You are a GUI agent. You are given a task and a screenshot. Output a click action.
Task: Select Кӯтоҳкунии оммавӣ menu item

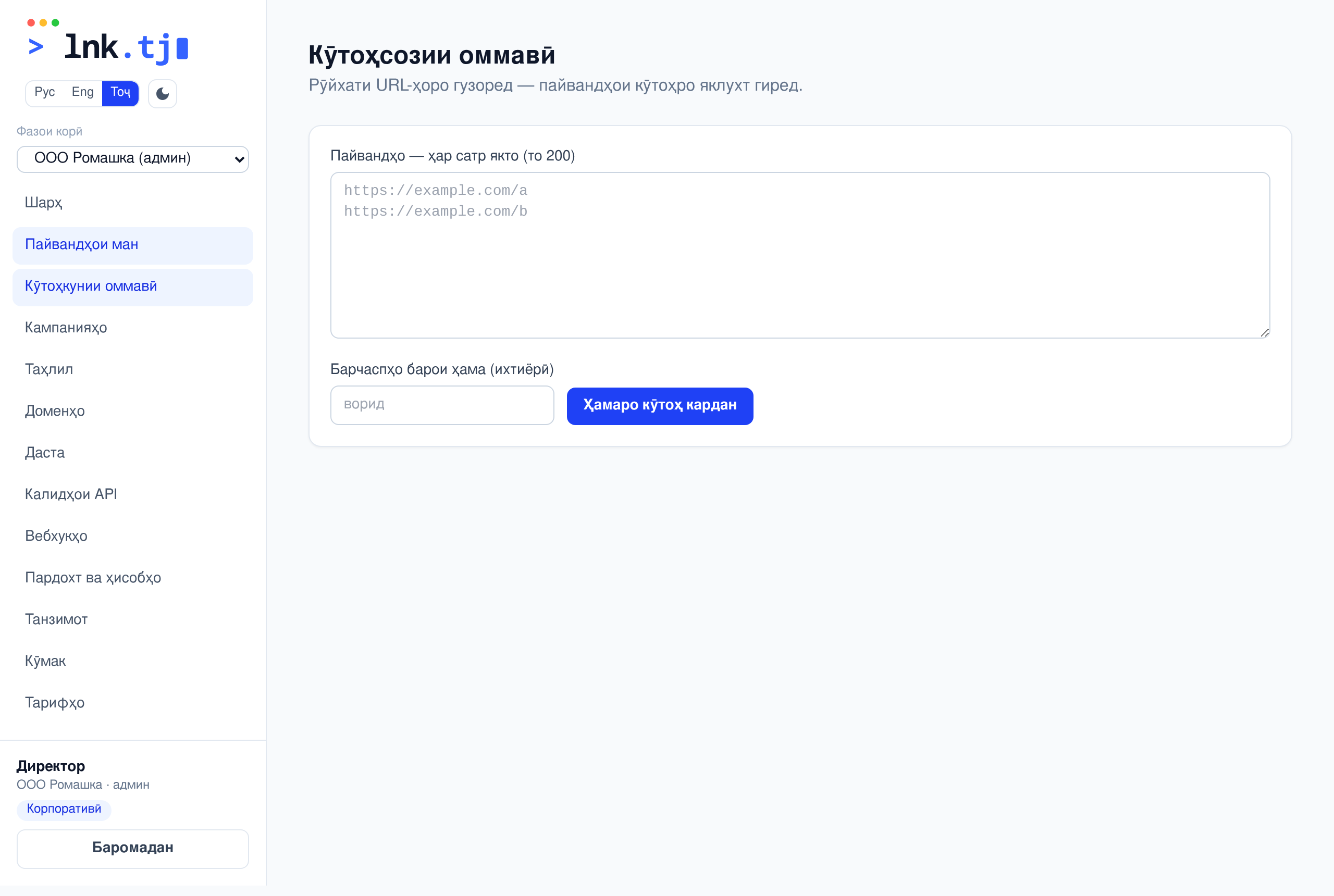(x=132, y=287)
